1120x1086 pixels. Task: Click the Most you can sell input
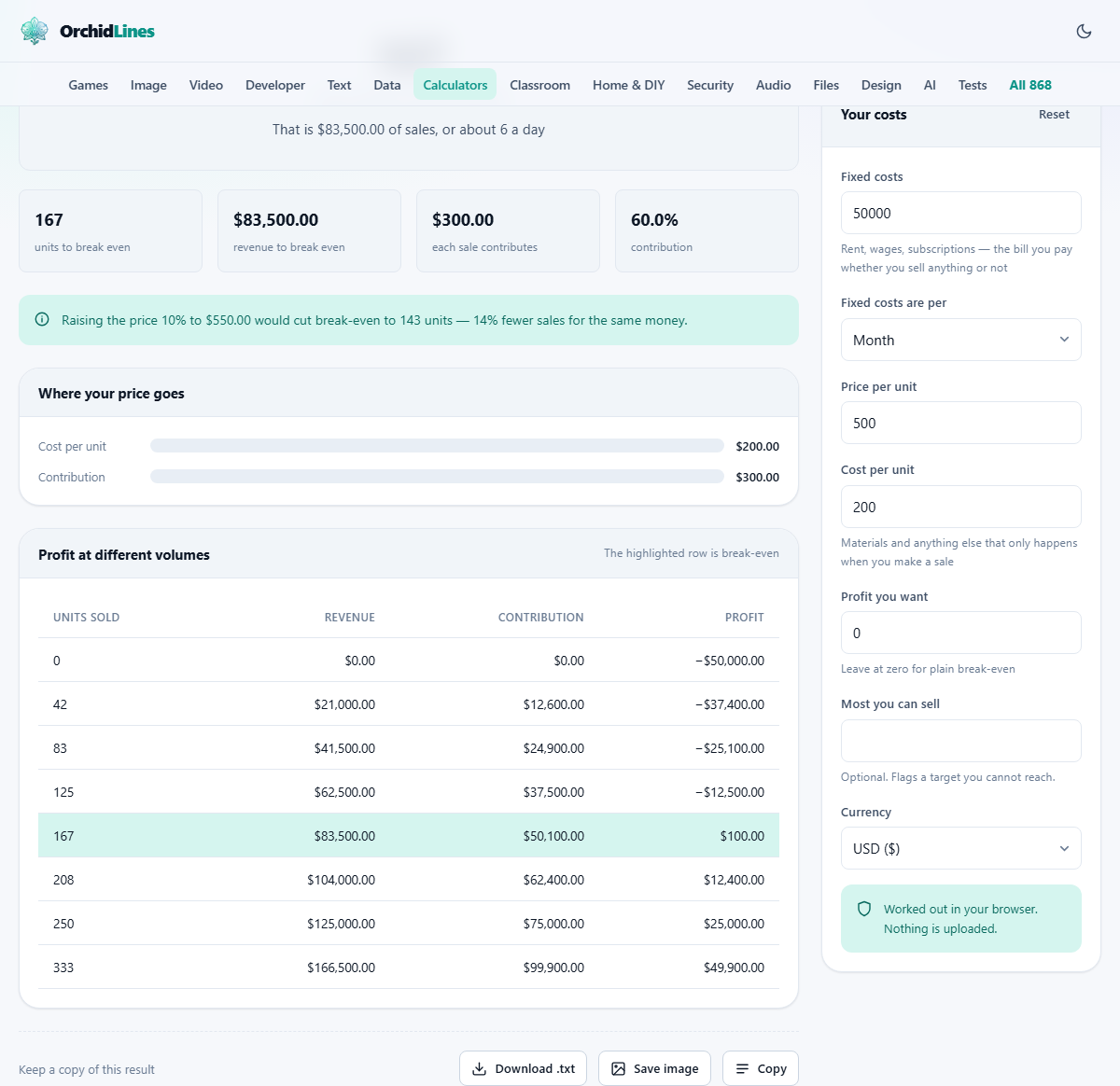[960, 741]
